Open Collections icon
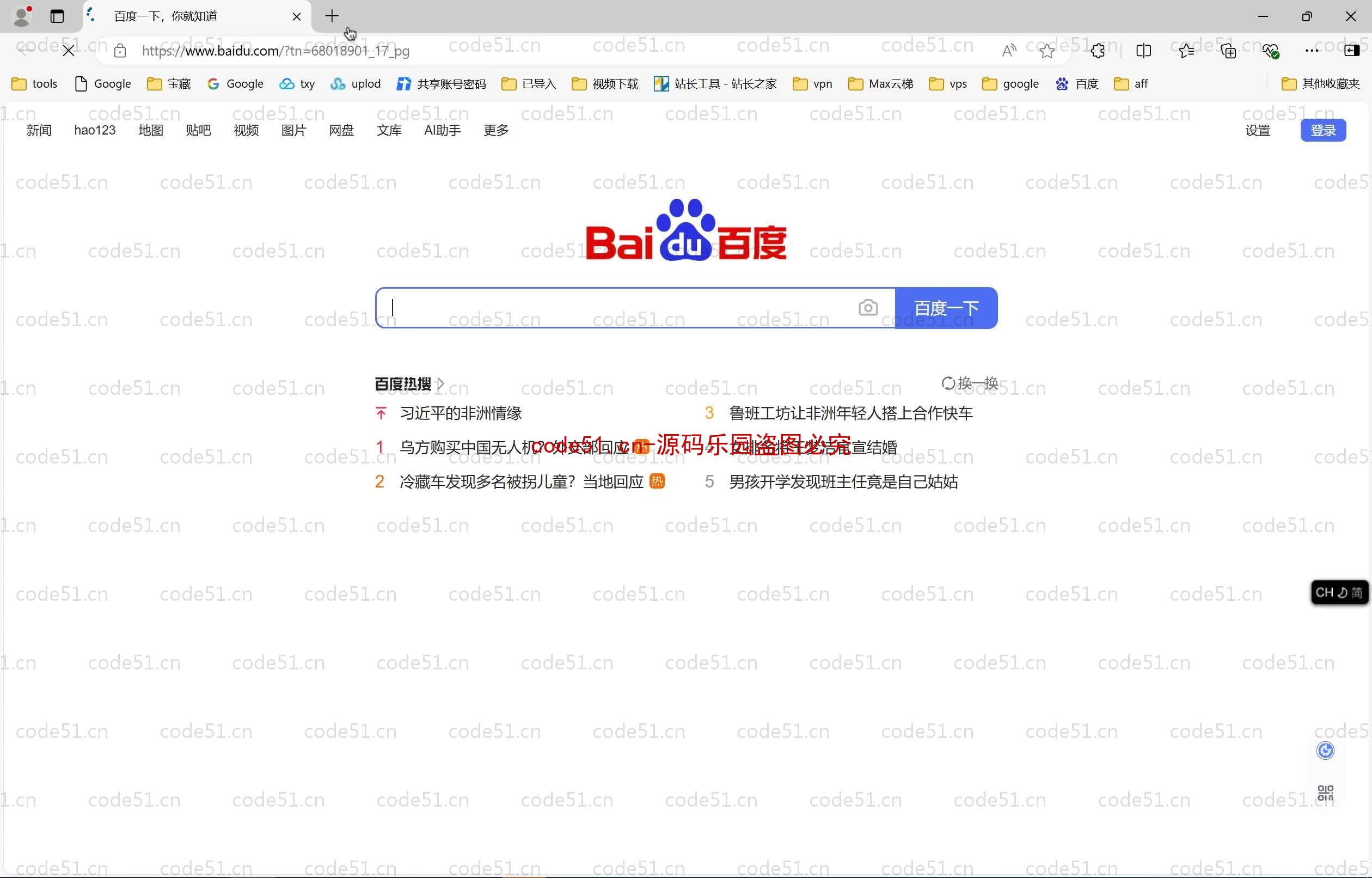The height and width of the screenshot is (878, 1372). (1228, 51)
